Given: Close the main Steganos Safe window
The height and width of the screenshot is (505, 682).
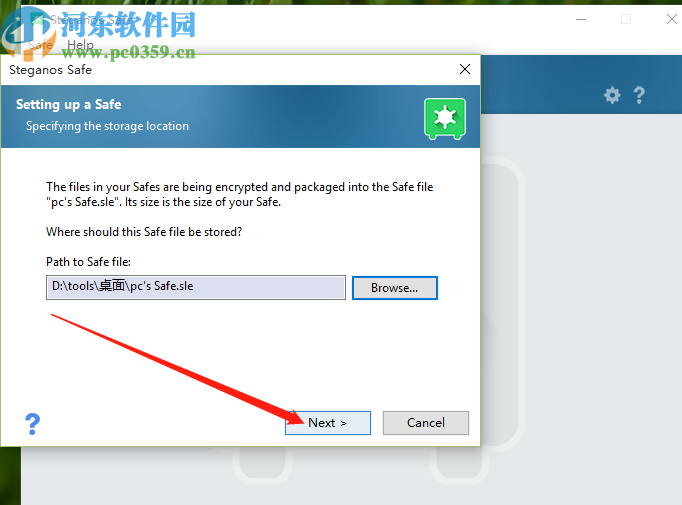Looking at the screenshot, I should [672, 19].
